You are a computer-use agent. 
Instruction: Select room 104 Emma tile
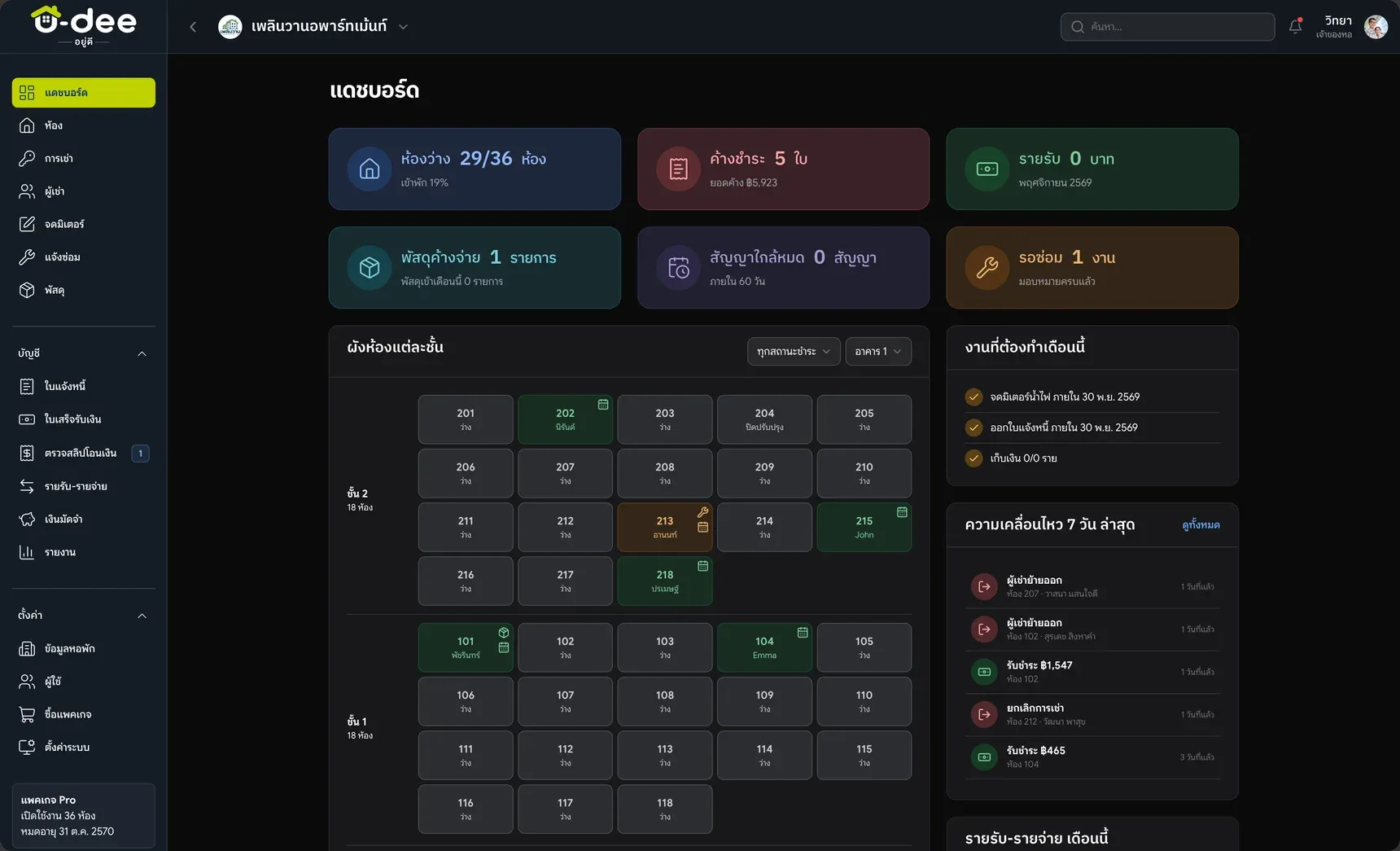point(764,647)
